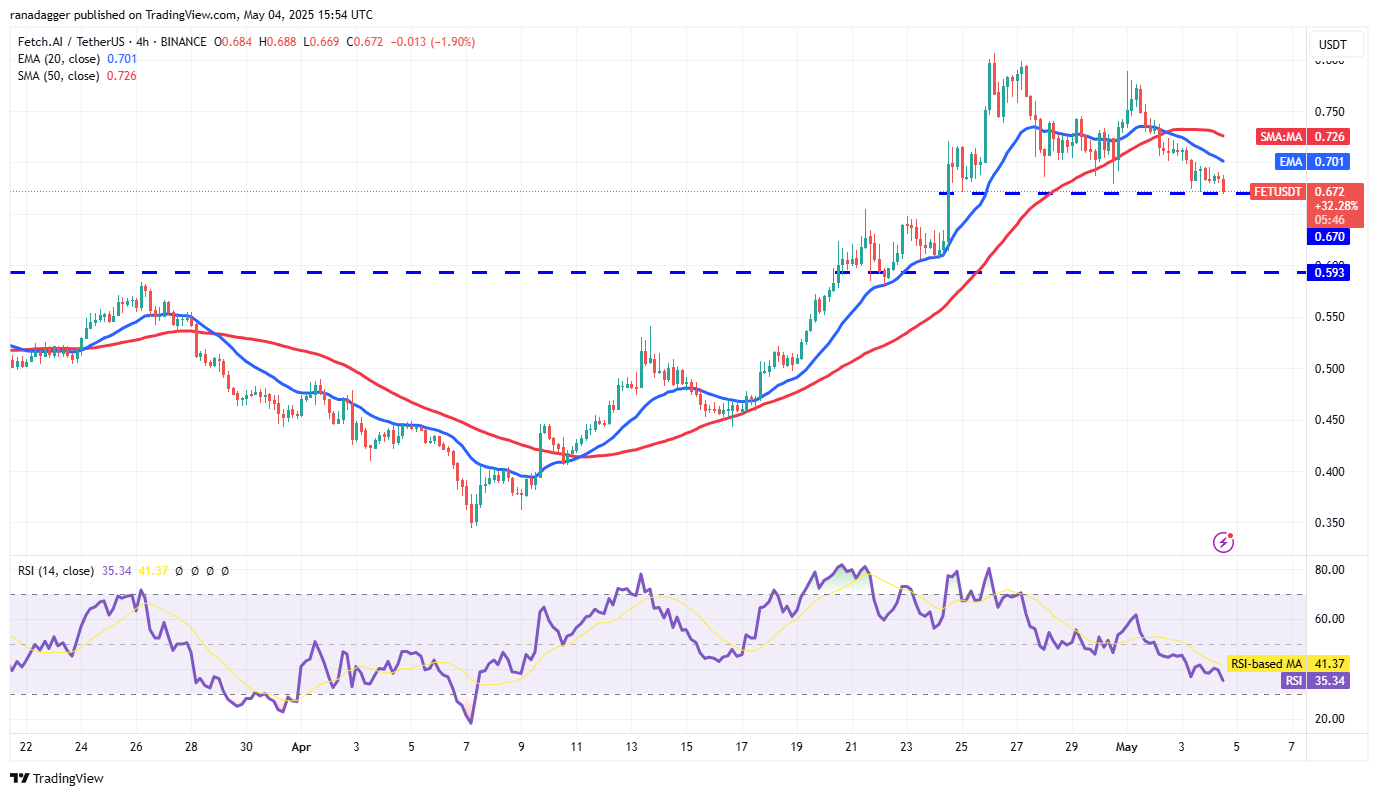Select the SMA (50, close) indicator legend
Viewport: 1378px width, 796px height.
click(x=57, y=75)
